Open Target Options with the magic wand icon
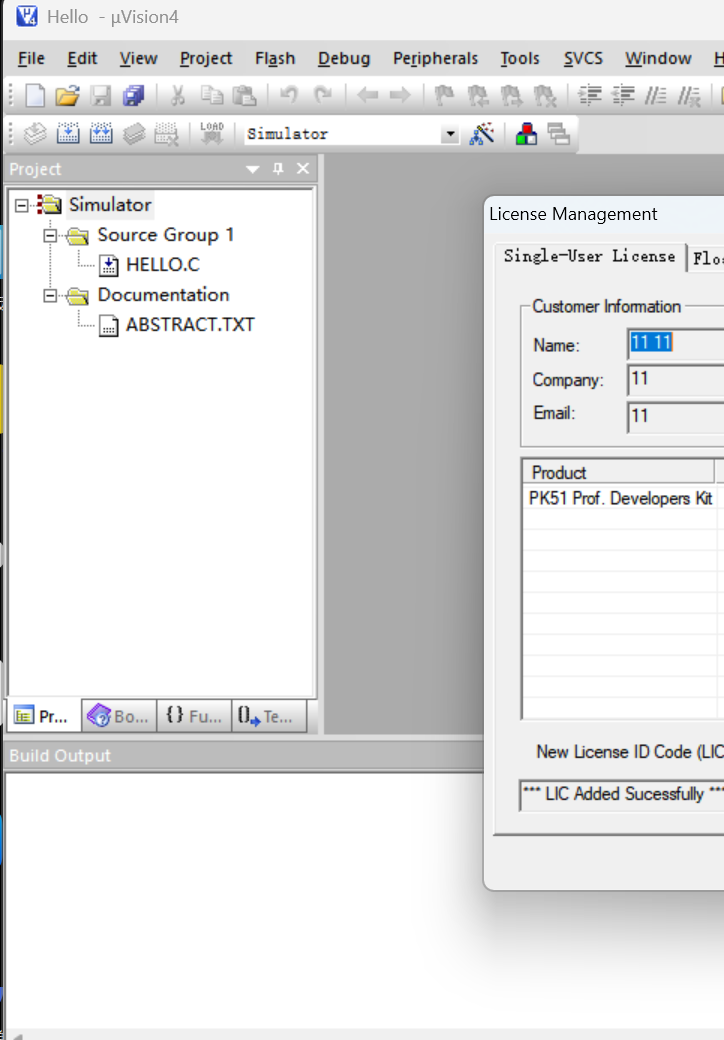This screenshot has width=724, height=1040. pos(482,134)
